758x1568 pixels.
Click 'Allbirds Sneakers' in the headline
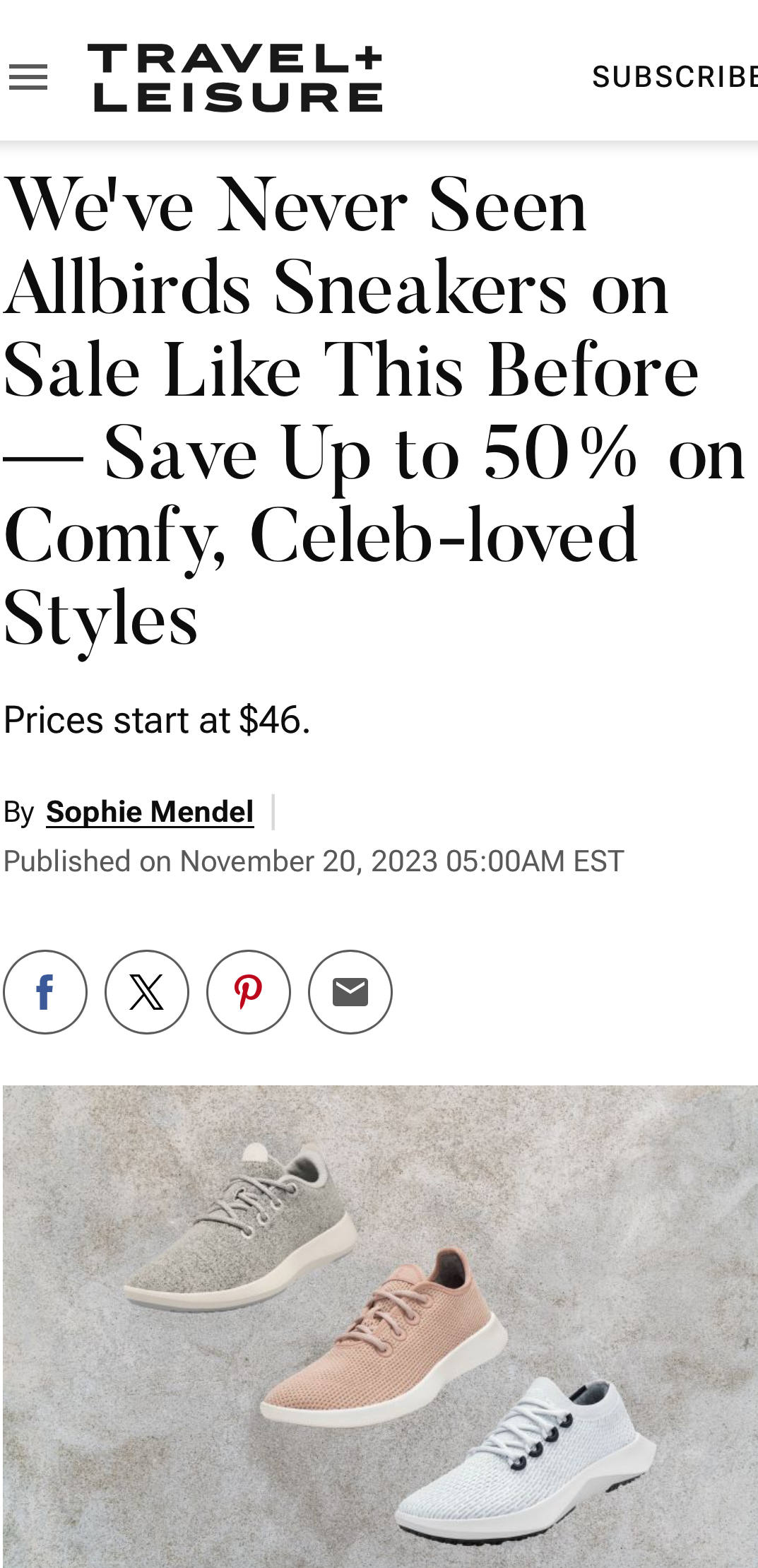point(285,288)
